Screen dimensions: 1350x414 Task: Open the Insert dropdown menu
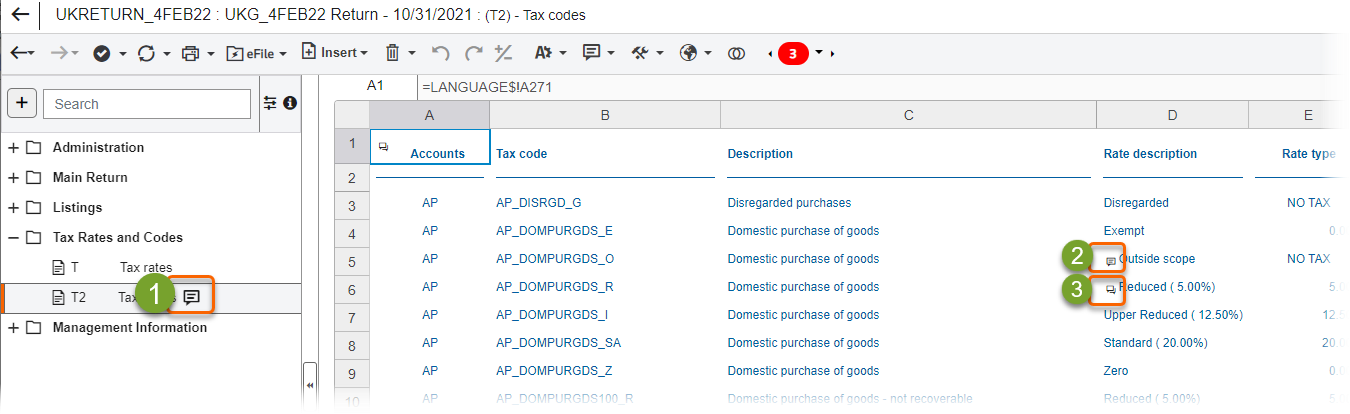click(x=334, y=52)
